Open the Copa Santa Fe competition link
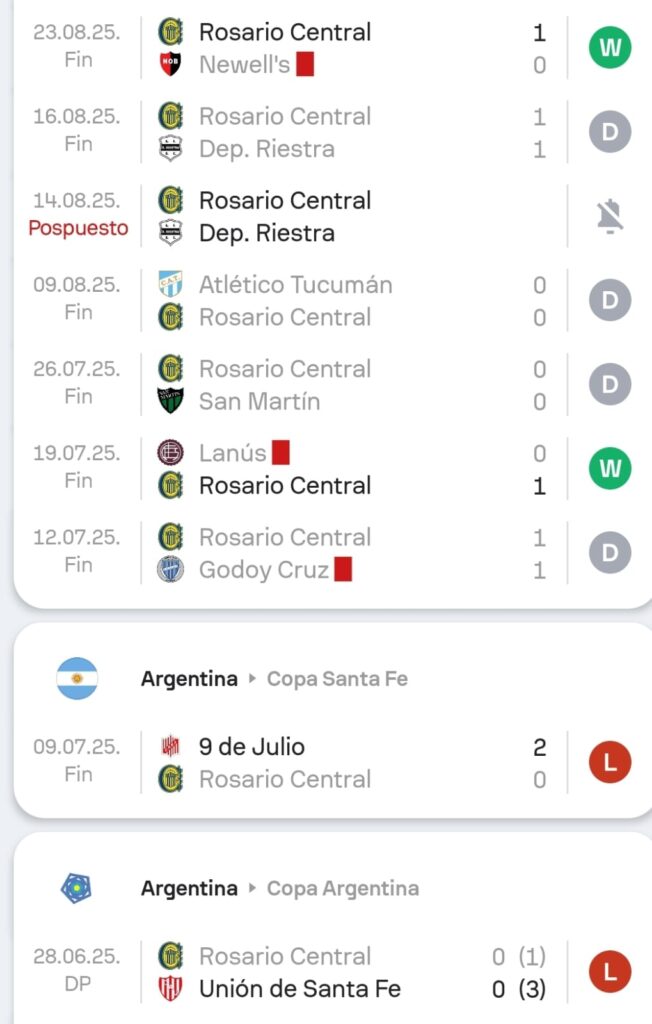 click(337, 679)
